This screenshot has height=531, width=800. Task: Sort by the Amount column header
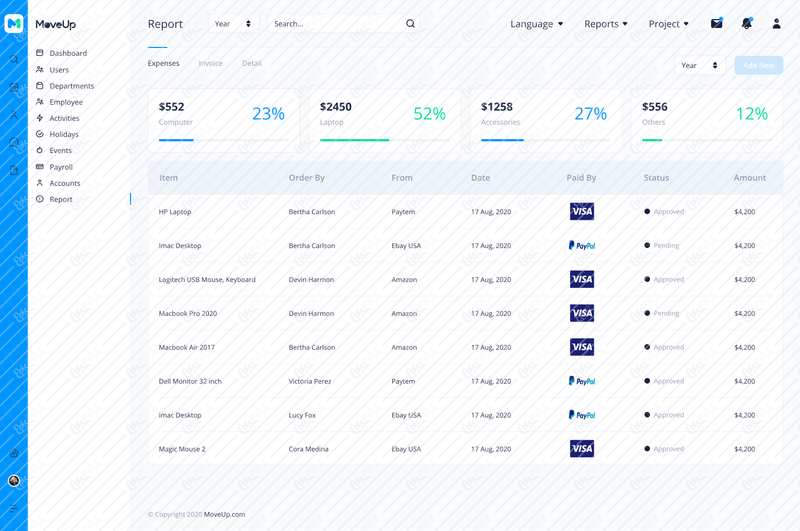749,178
